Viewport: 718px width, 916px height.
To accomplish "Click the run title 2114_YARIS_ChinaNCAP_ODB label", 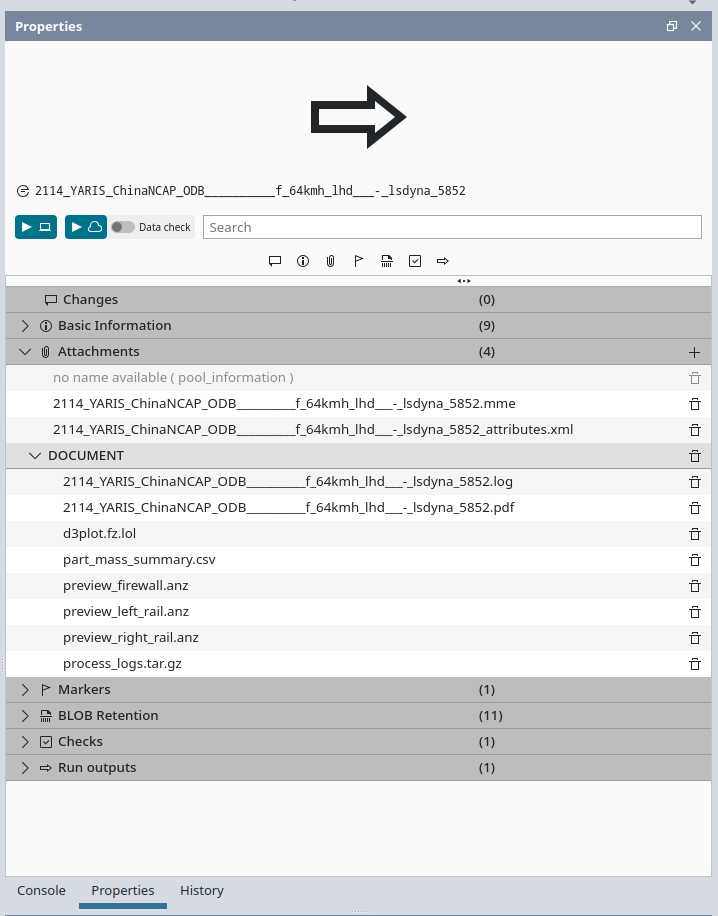I will pyautogui.click(x=250, y=191).
